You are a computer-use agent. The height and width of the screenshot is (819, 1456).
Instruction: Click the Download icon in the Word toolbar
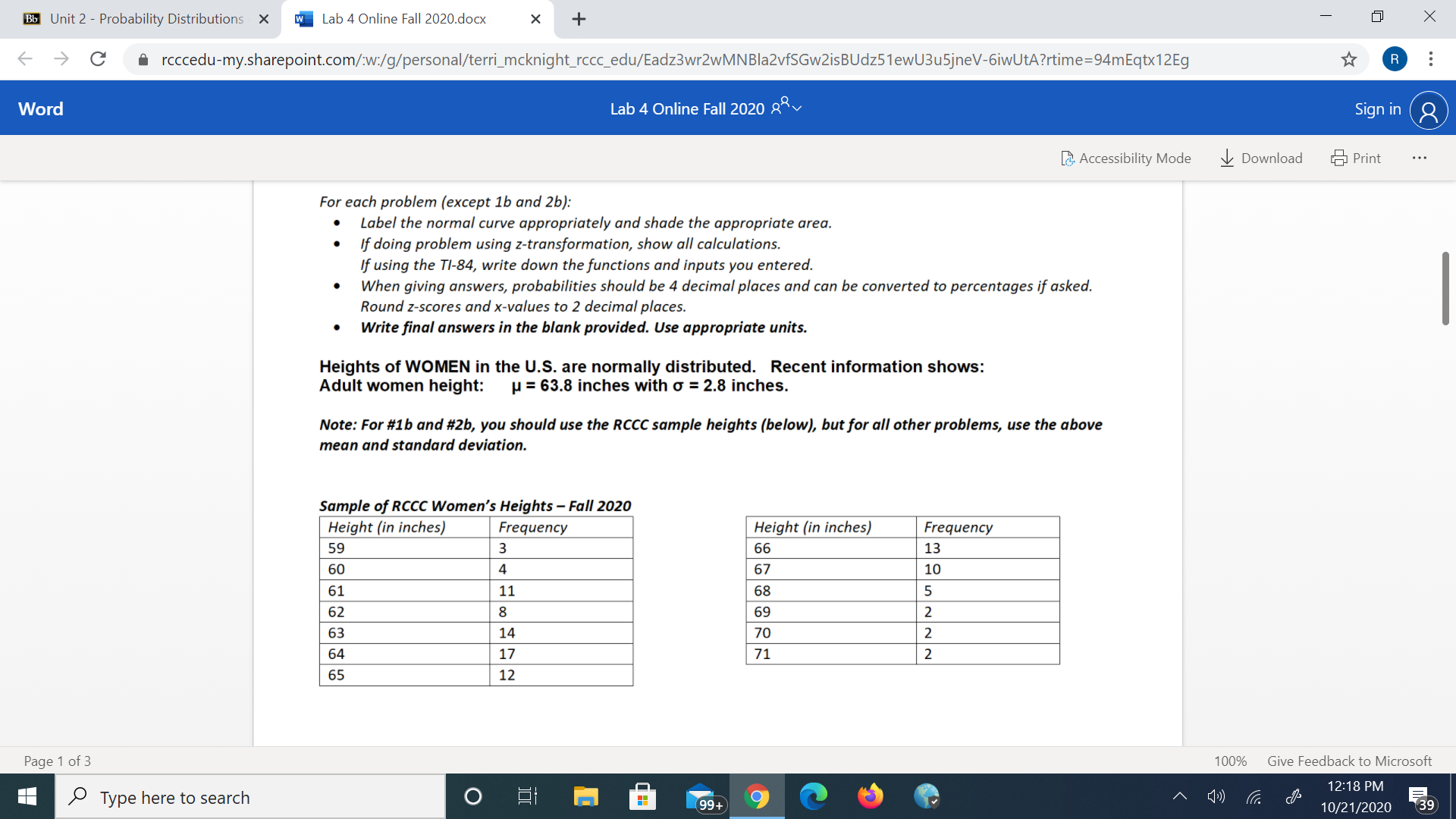click(1227, 158)
